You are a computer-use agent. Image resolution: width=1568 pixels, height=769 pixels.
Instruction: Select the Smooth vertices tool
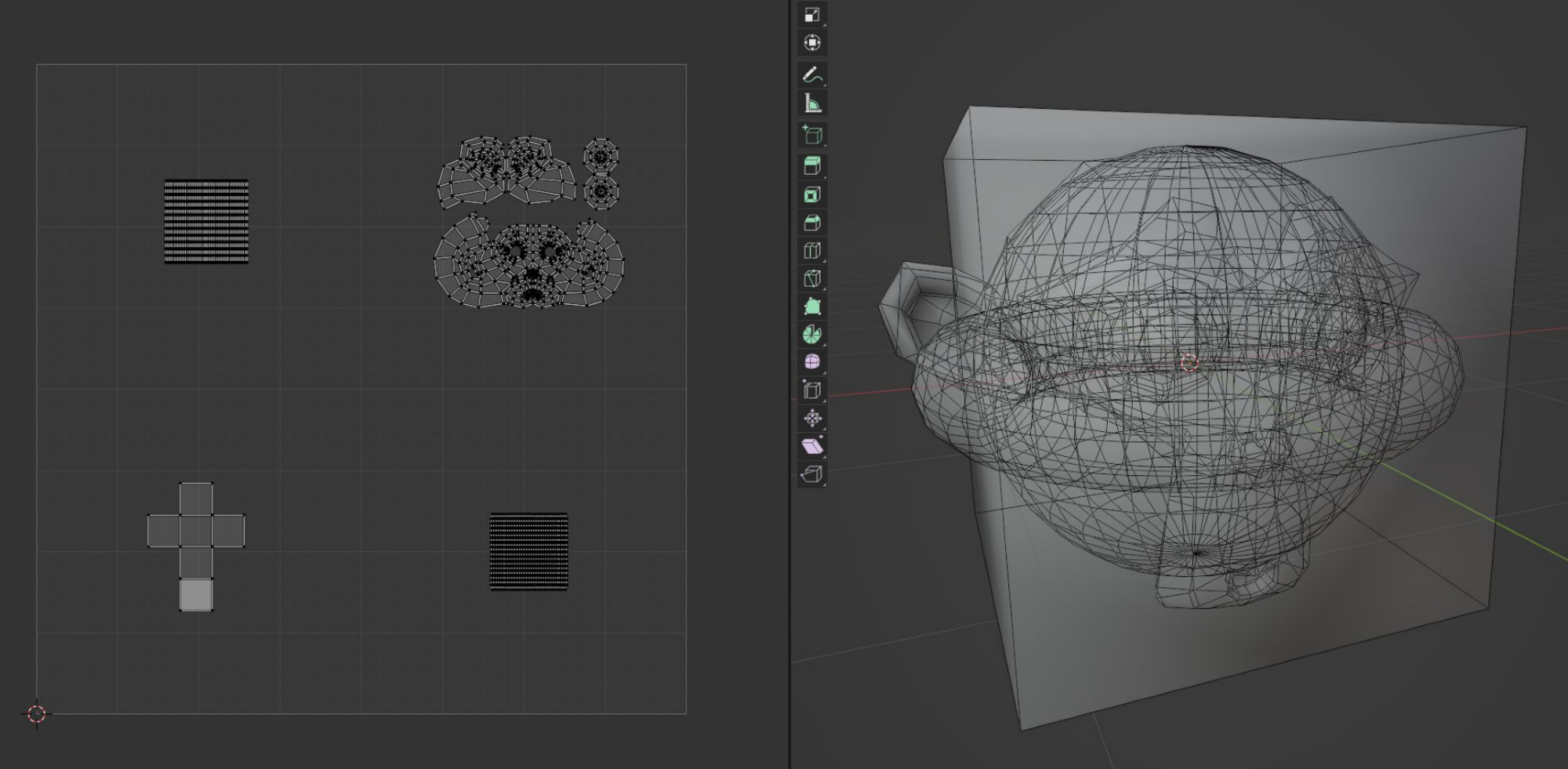click(x=812, y=362)
